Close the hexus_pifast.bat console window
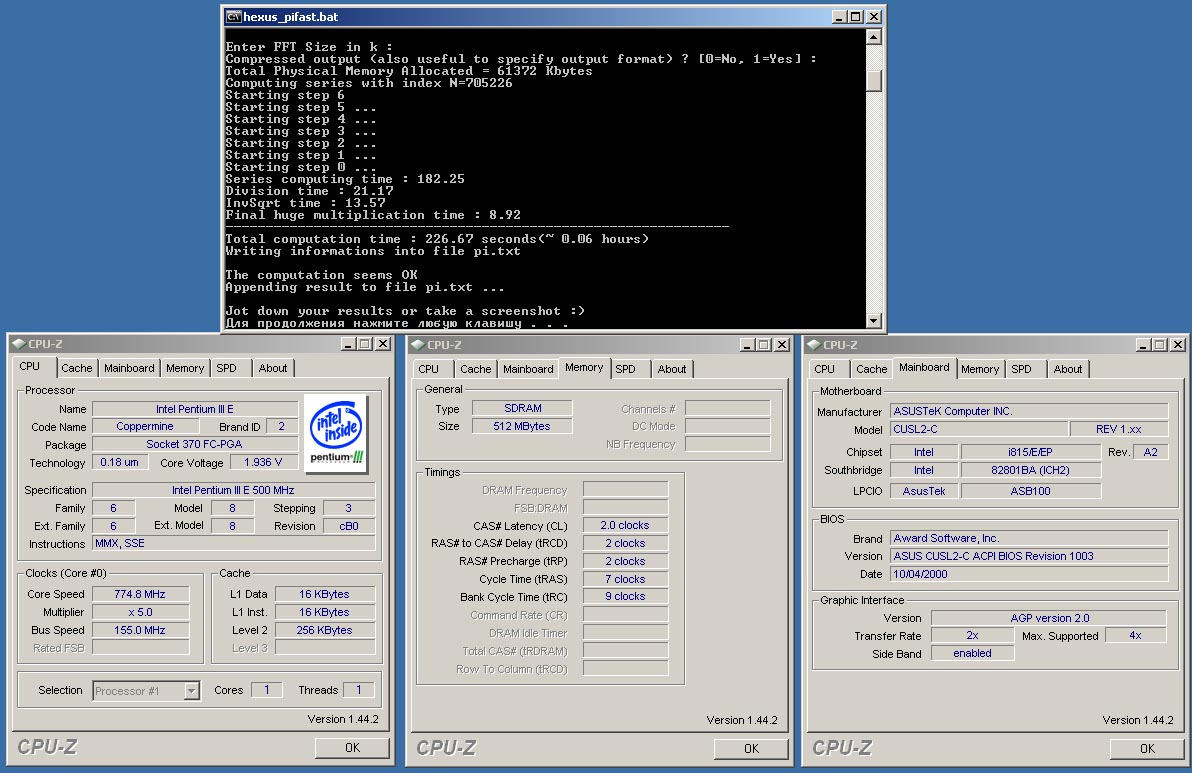 873,17
